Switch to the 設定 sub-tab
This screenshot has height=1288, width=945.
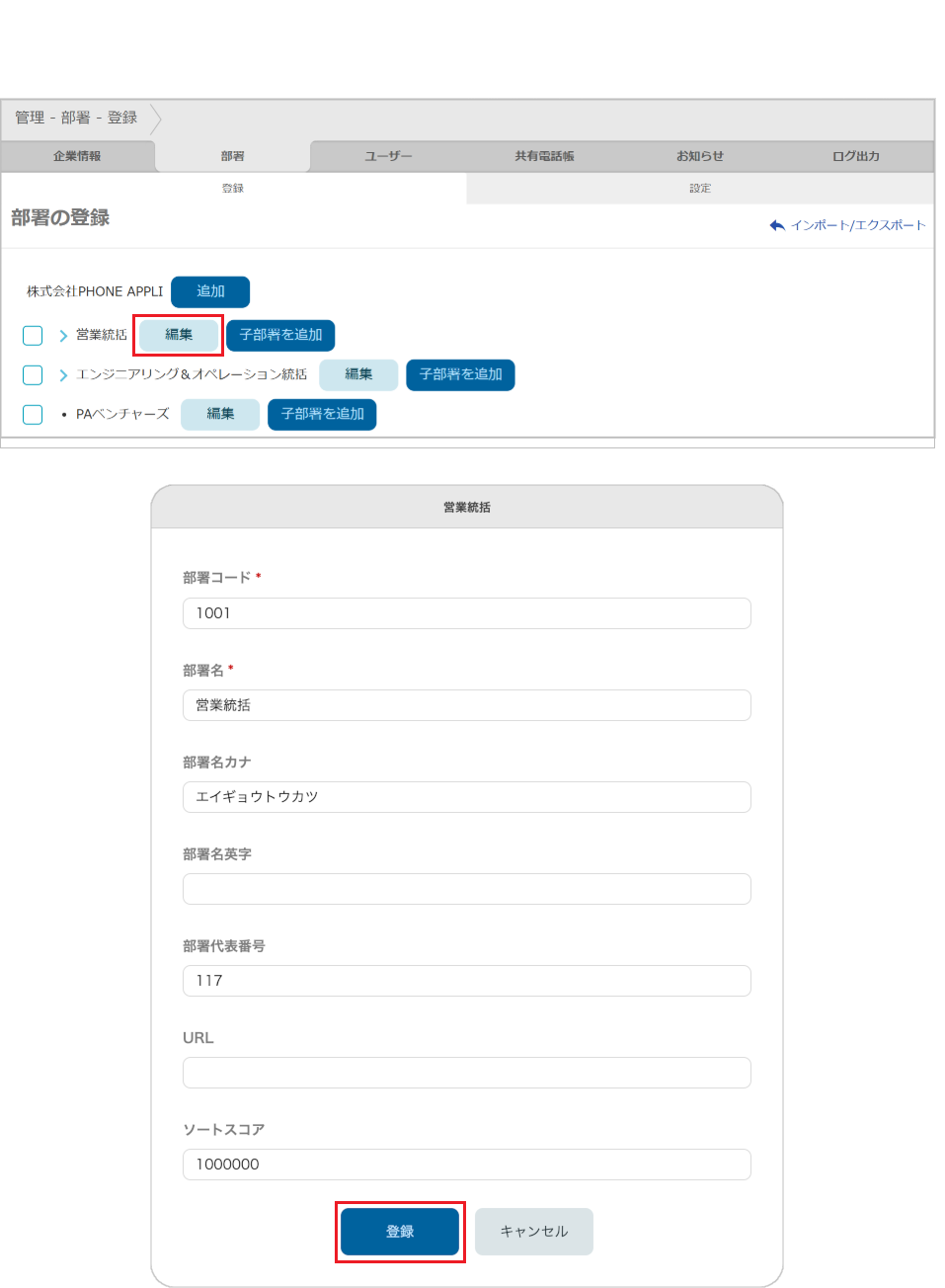point(700,188)
